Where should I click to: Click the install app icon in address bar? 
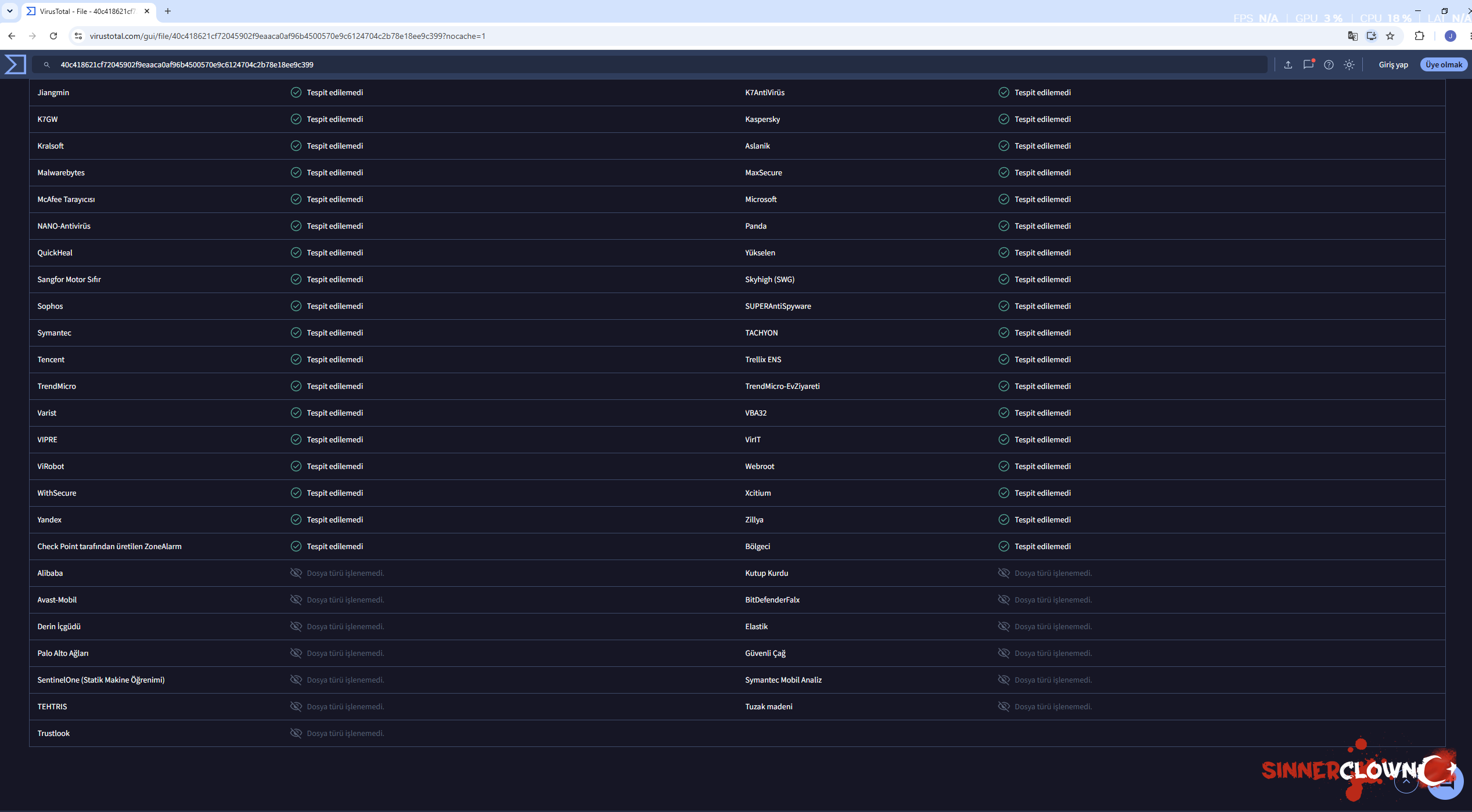(1372, 36)
